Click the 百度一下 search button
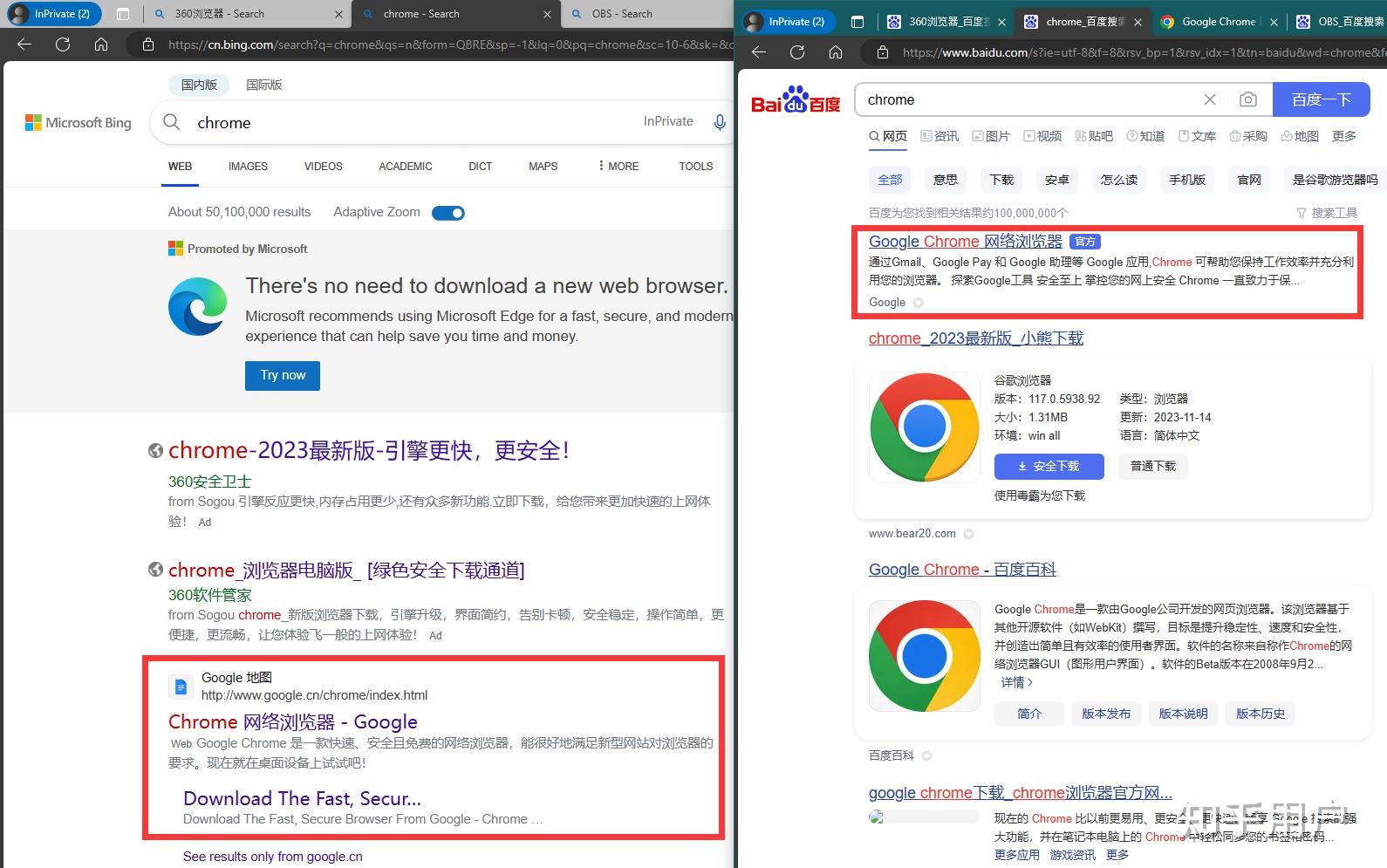The width and height of the screenshot is (1387, 868). 1322,99
